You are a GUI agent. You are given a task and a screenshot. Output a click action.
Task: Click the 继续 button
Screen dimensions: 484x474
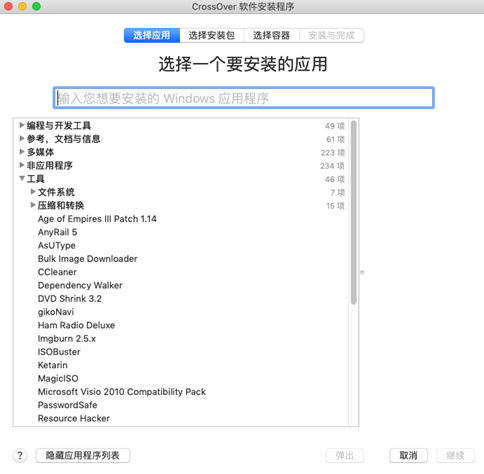click(x=455, y=455)
